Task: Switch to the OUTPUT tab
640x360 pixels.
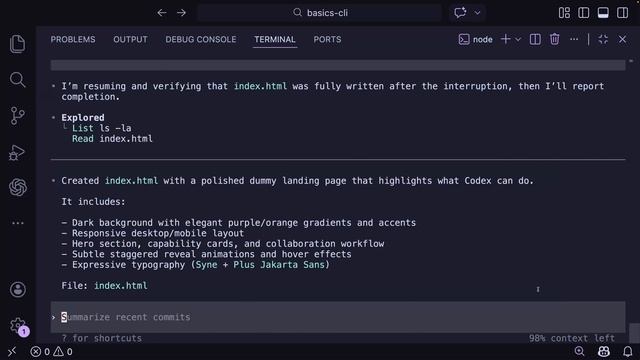Action: coord(130,40)
